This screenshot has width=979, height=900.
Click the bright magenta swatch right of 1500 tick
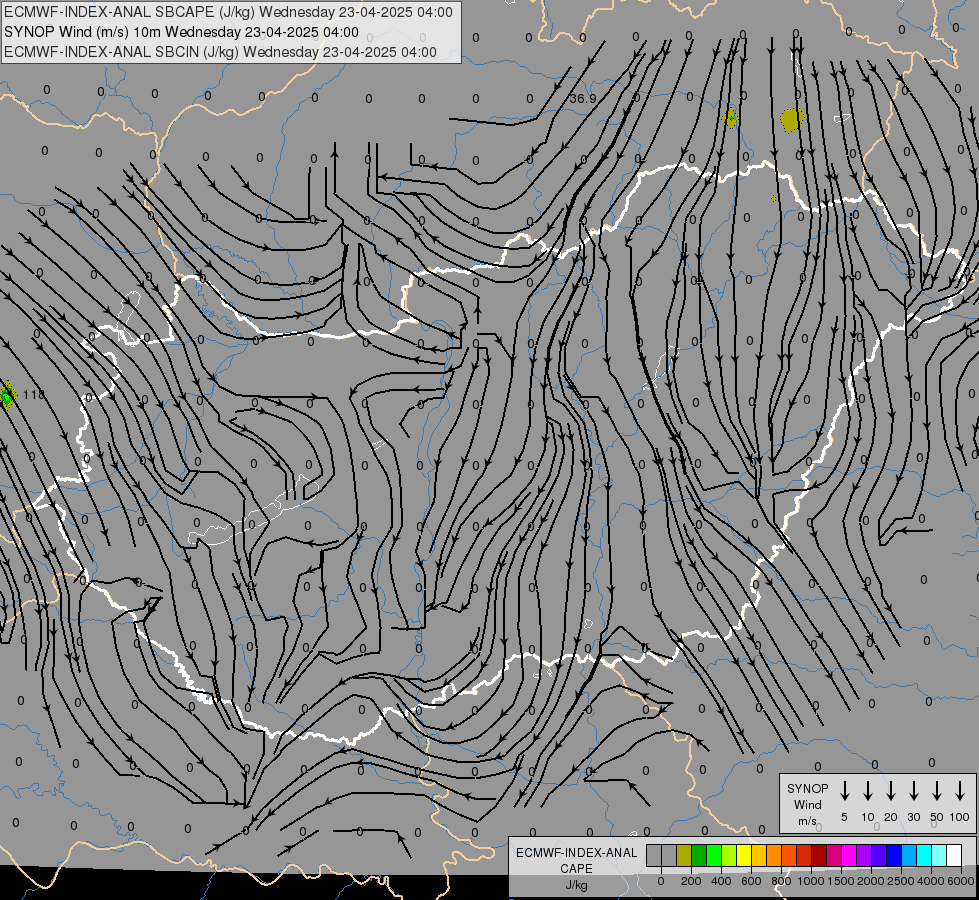pyautogui.click(x=849, y=855)
